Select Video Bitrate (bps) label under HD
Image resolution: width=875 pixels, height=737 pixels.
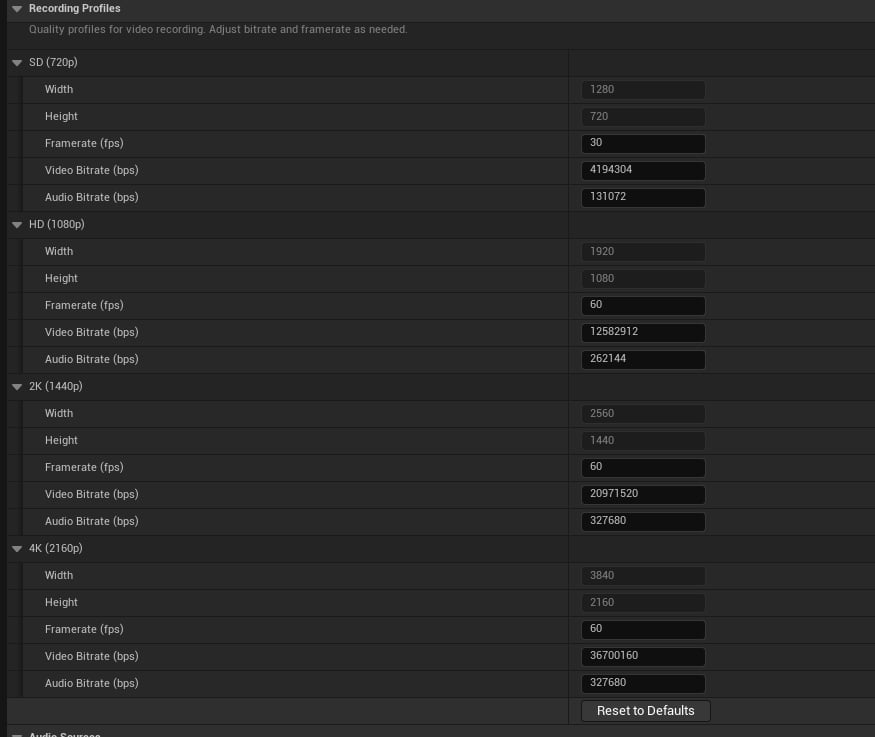point(92,332)
